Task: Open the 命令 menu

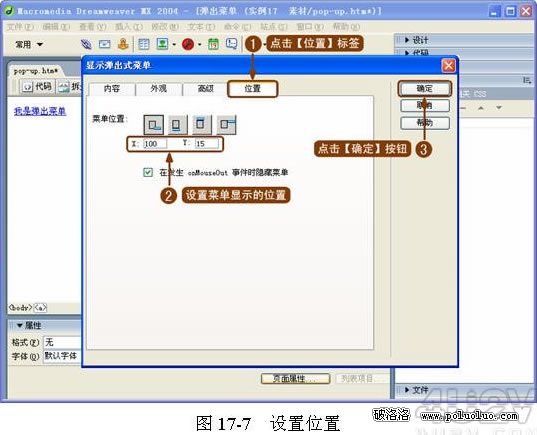Action: [237, 27]
